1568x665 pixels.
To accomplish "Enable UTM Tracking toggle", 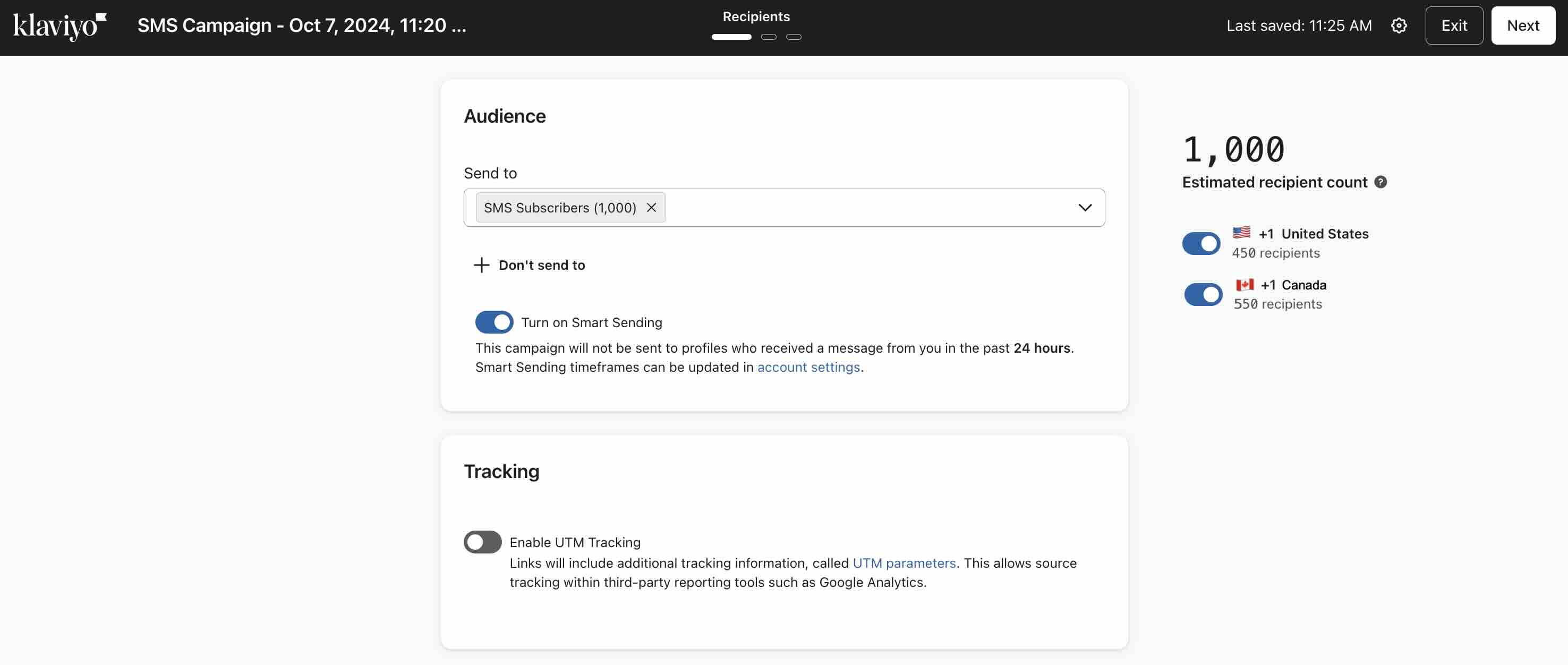I will pos(482,542).
